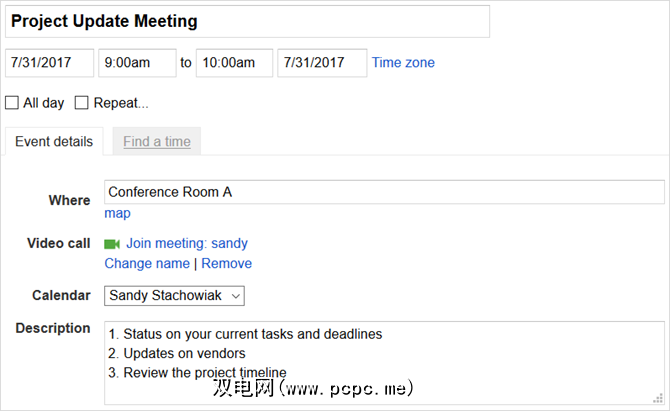This screenshot has height=411, width=670.
Task: Click the Conference Room A location field
Action: tap(384, 192)
